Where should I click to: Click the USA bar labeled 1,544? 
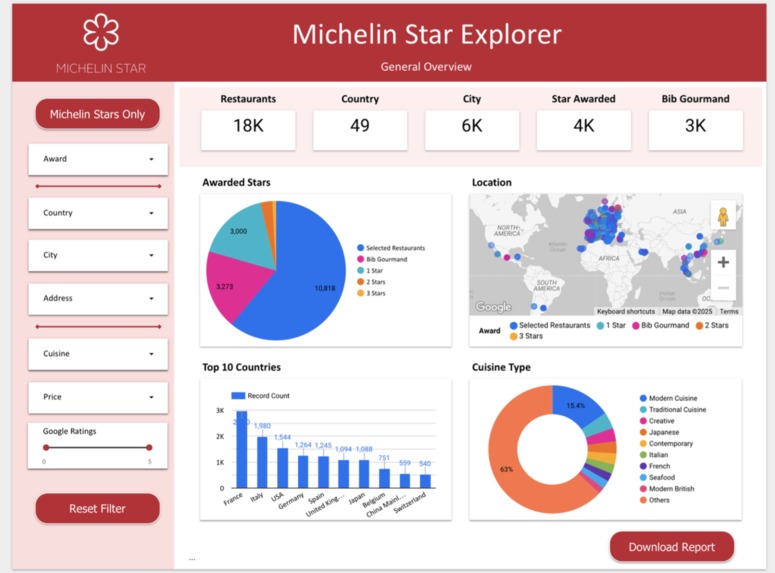coord(282,468)
